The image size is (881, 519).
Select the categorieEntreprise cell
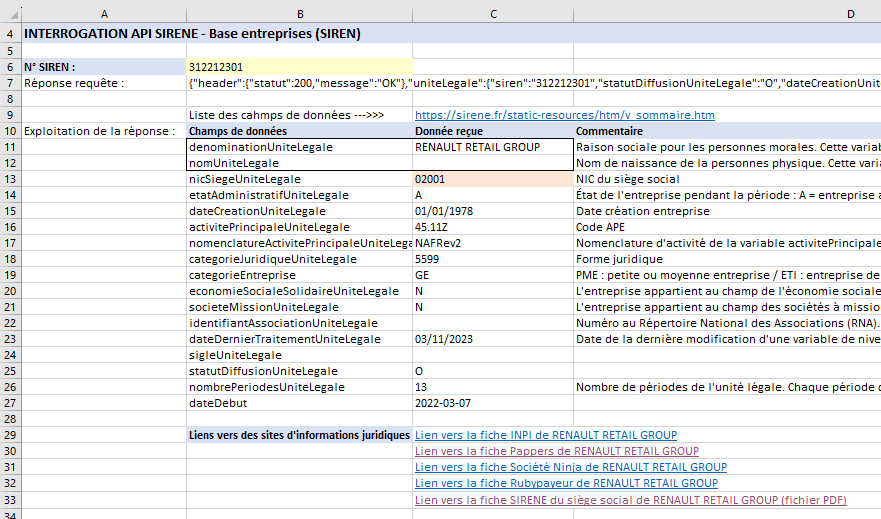coord(299,275)
